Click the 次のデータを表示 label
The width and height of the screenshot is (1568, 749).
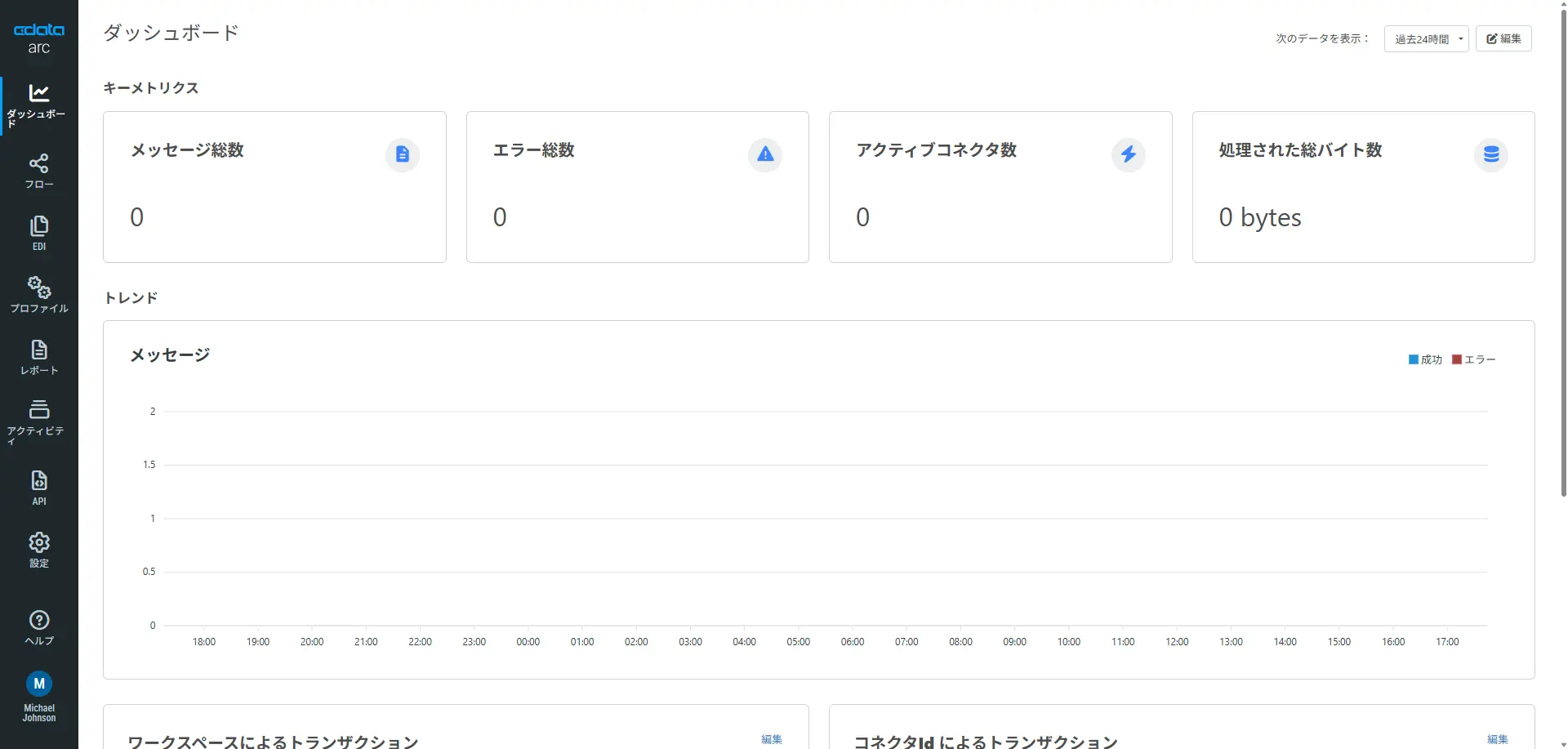[1322, 38]
